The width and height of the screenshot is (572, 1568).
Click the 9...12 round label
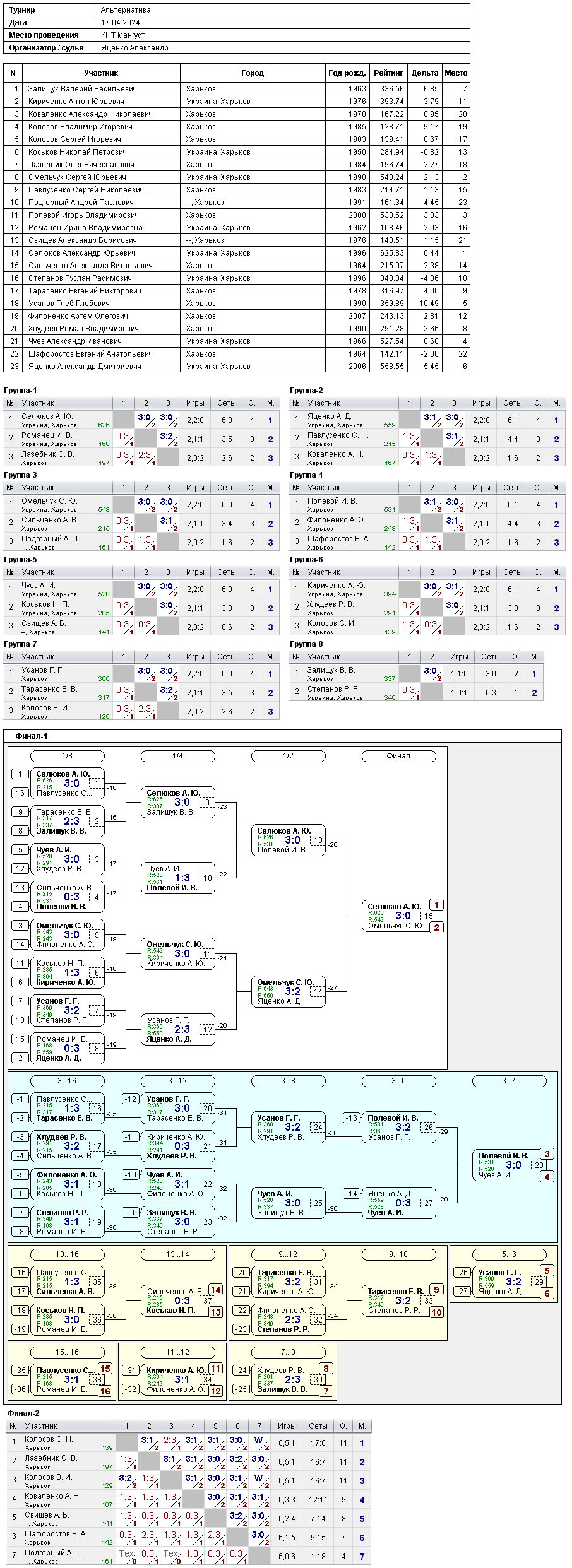pos(288,1254)
